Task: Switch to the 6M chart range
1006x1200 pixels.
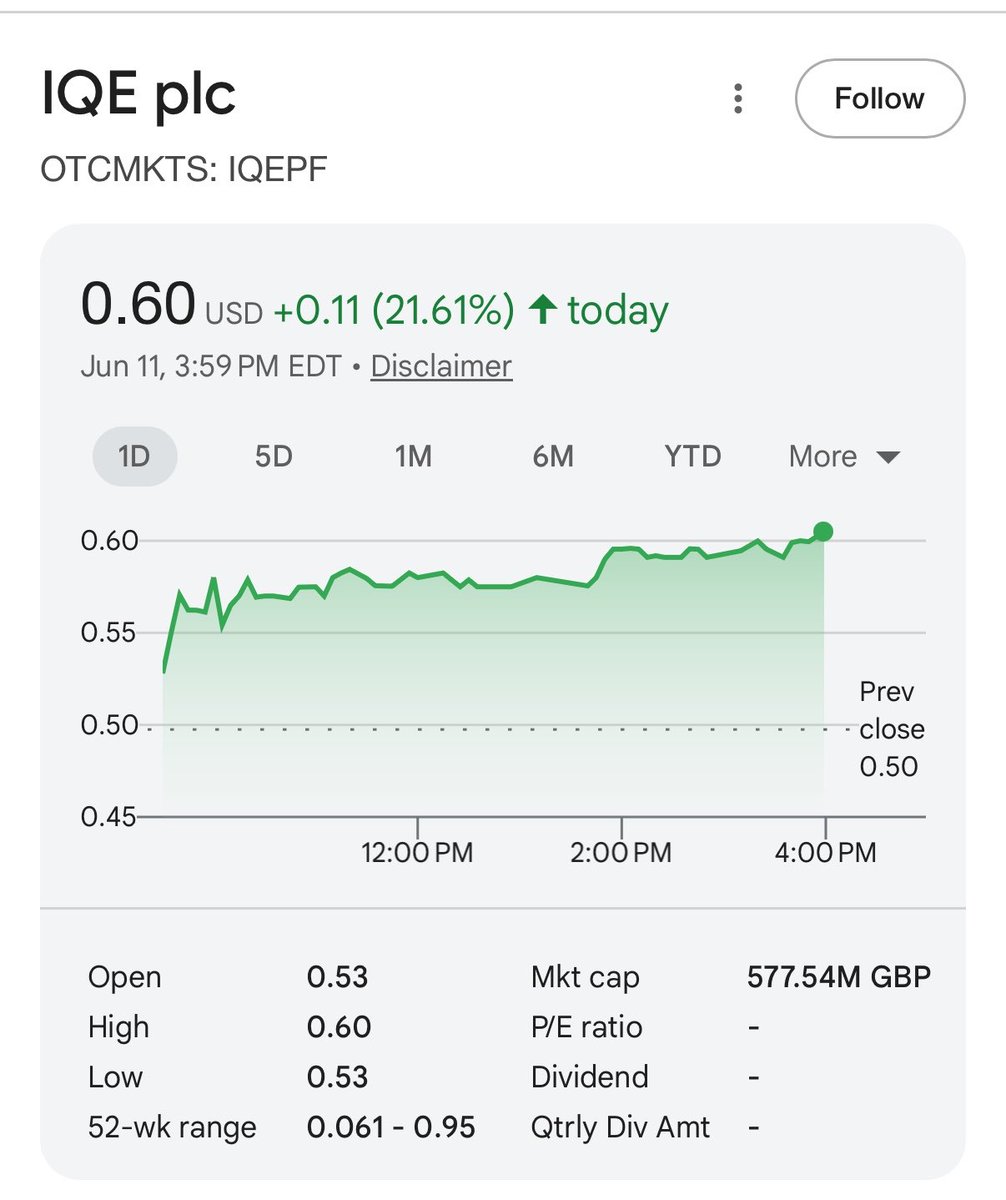Action: 553,456
